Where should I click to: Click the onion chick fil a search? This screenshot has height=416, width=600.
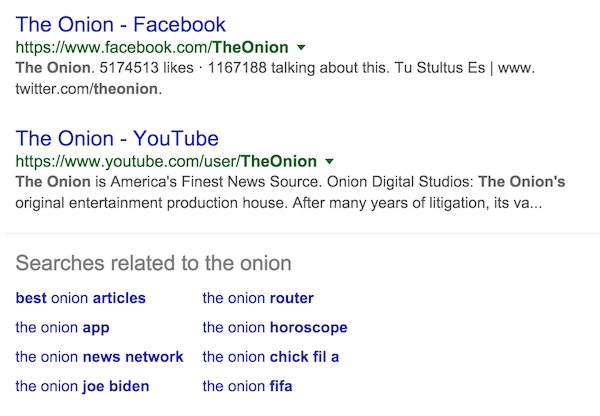pos(271,356)
